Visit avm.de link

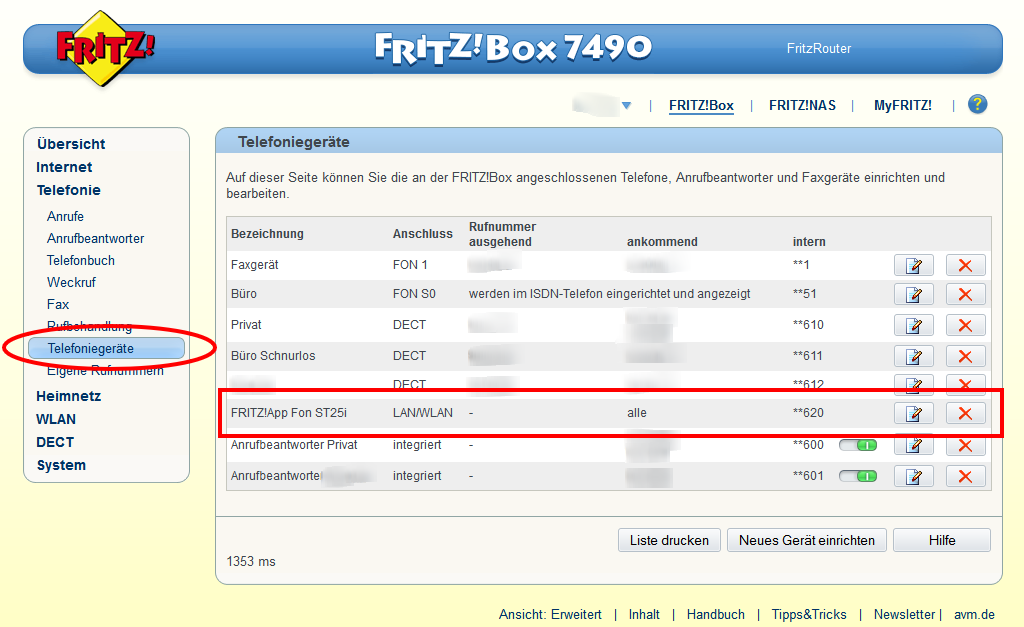click(974, 615)
